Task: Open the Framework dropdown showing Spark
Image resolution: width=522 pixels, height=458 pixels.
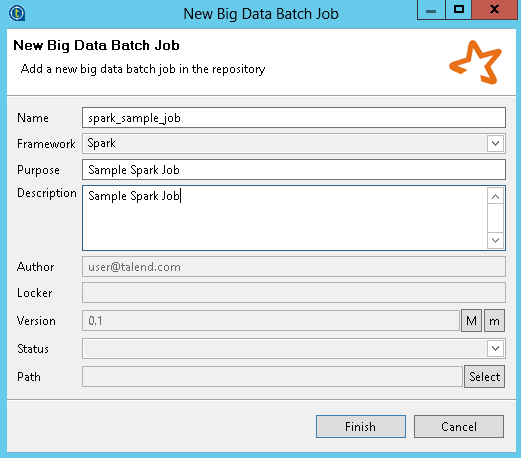Action: pos(294,143)
